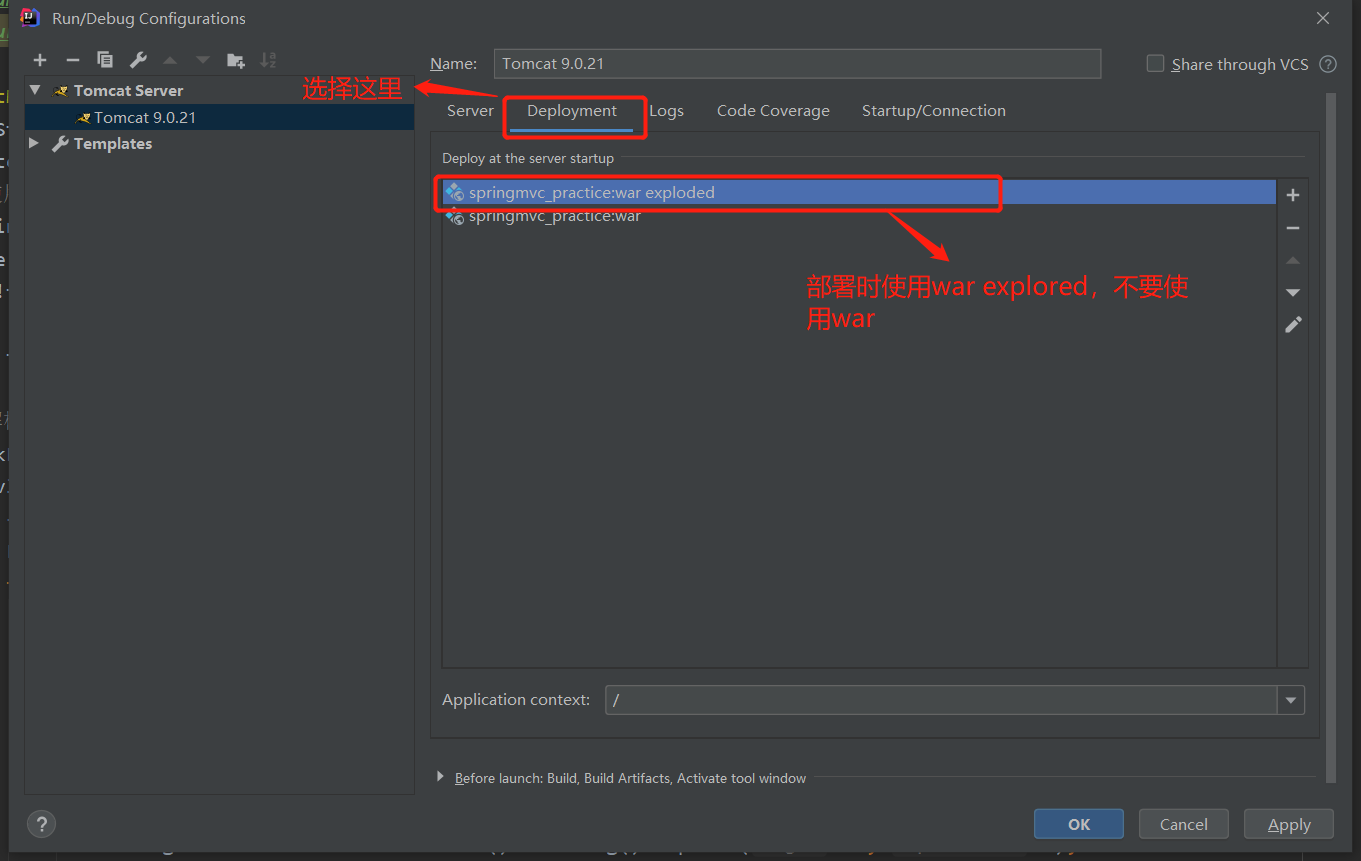
Task: Sort configurations alphabetically
Action: click(268, 60)
